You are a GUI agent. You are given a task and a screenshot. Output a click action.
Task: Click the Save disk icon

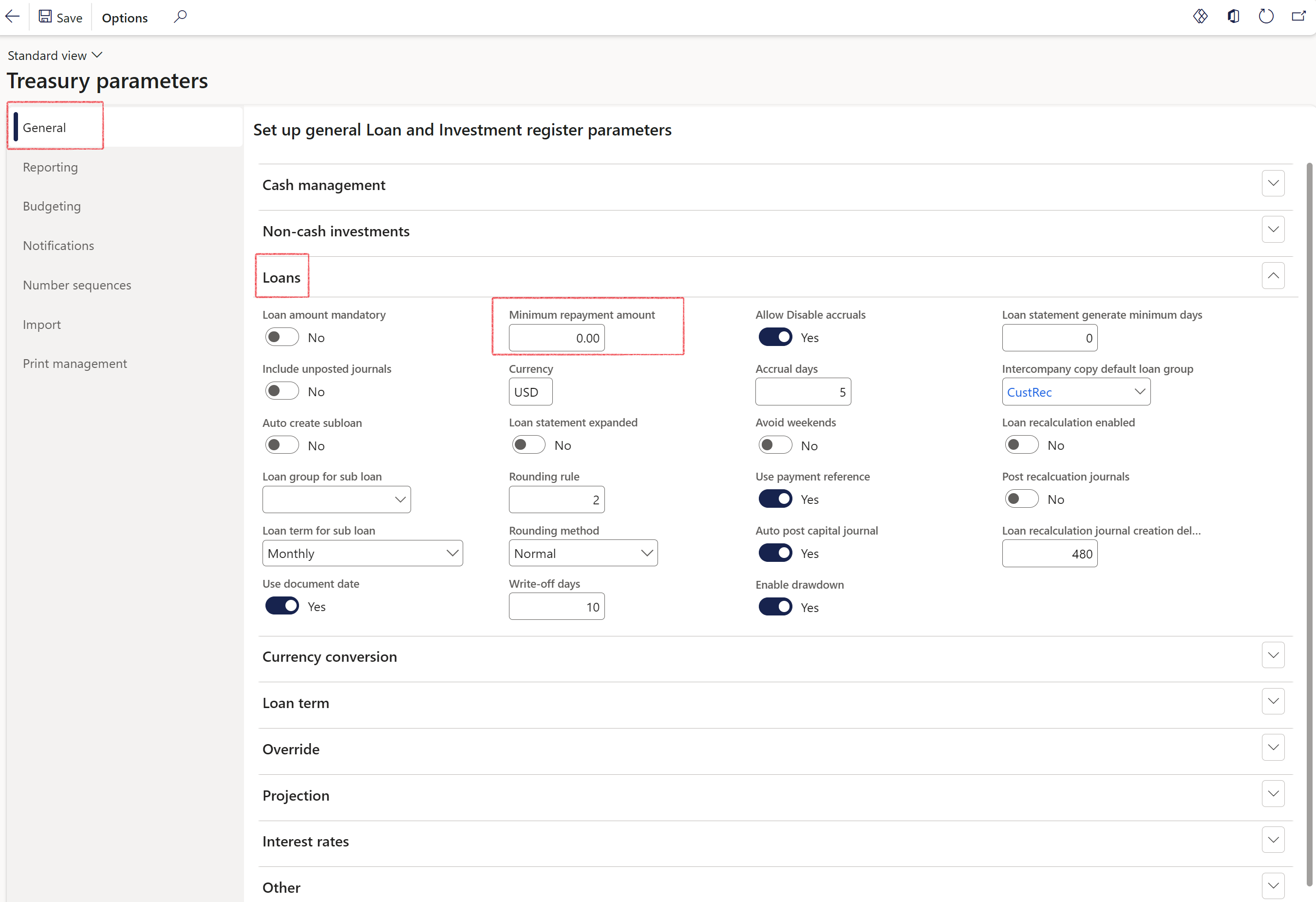45,17
